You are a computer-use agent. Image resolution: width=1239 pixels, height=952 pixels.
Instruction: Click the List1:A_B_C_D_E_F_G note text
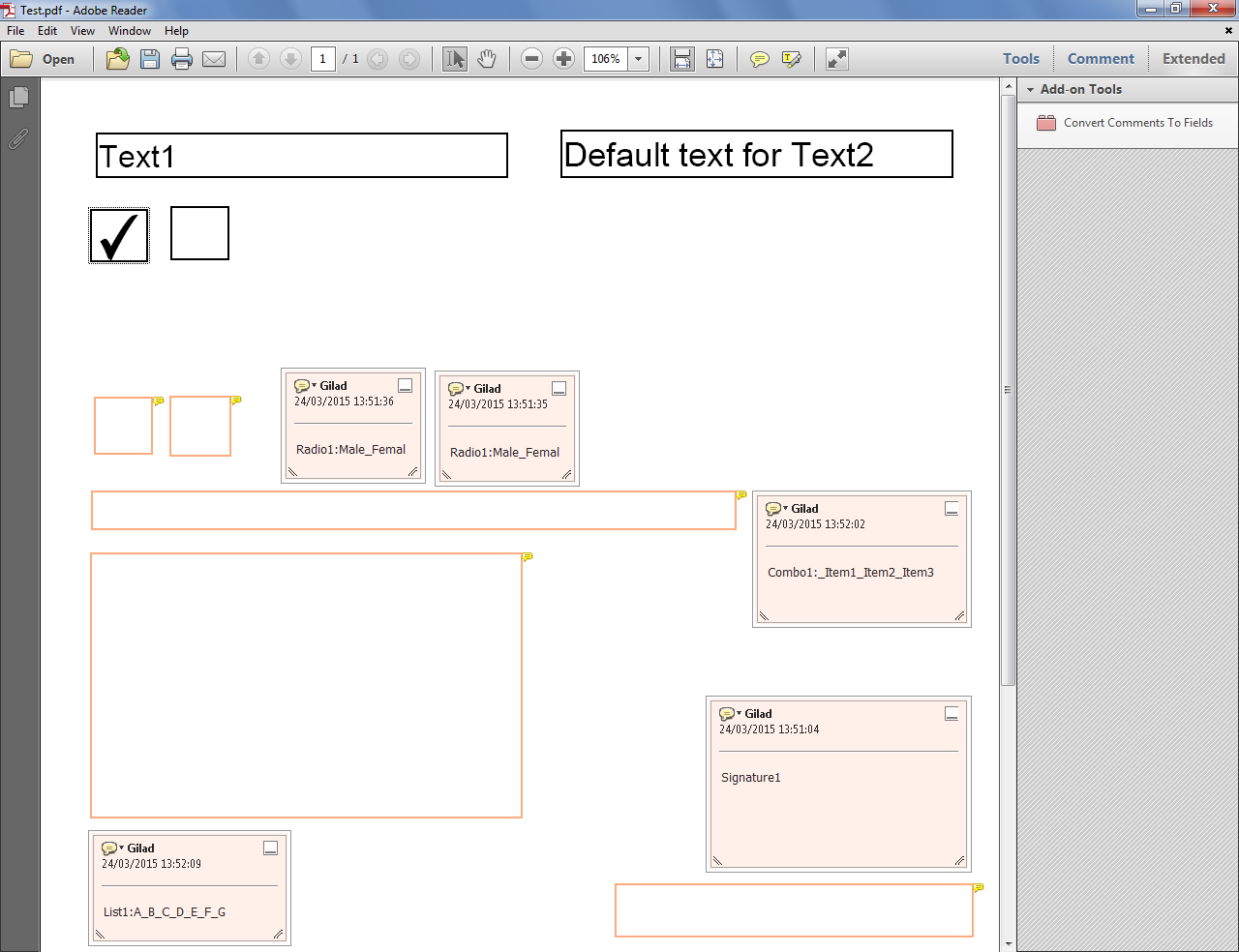[165, 911]
